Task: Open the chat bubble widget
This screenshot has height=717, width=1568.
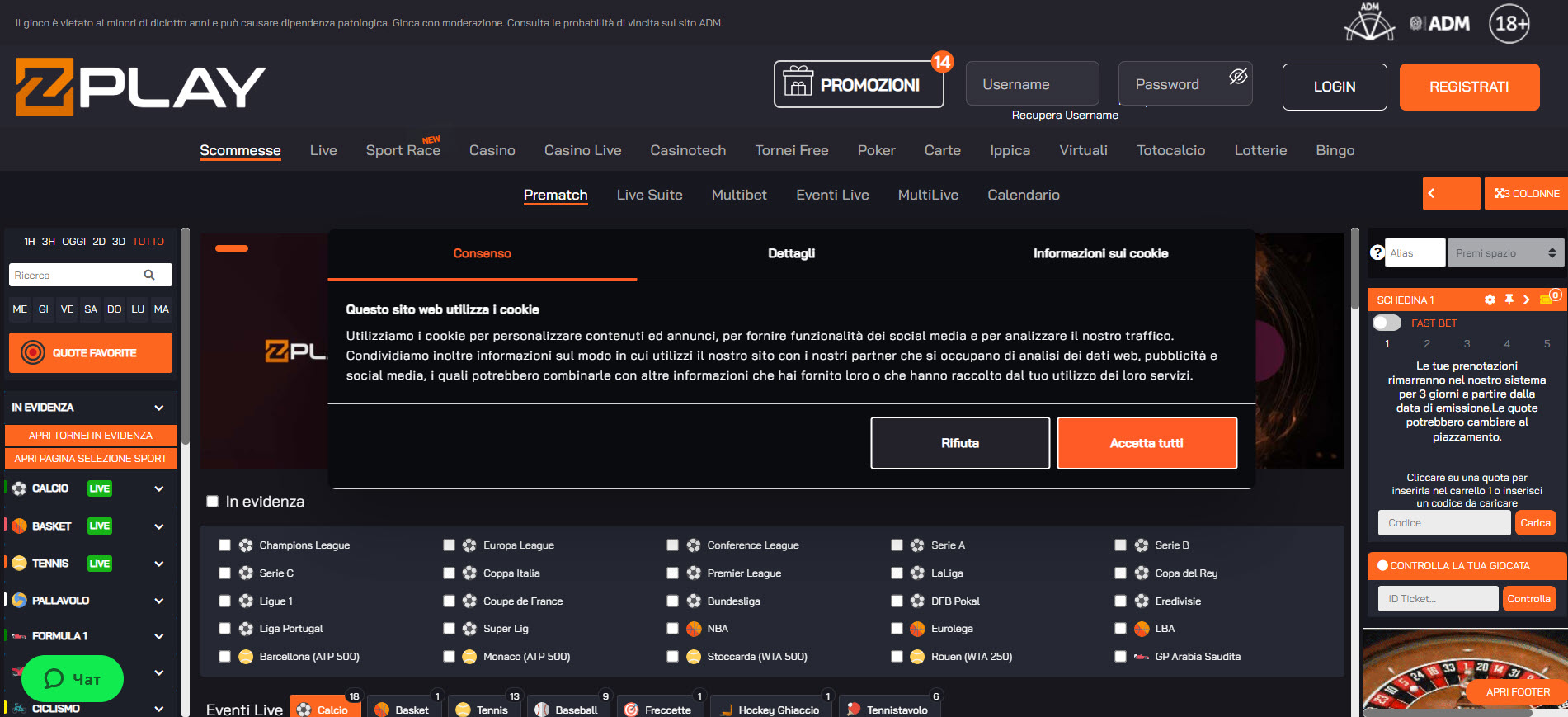Action: (x=73, y=679)
